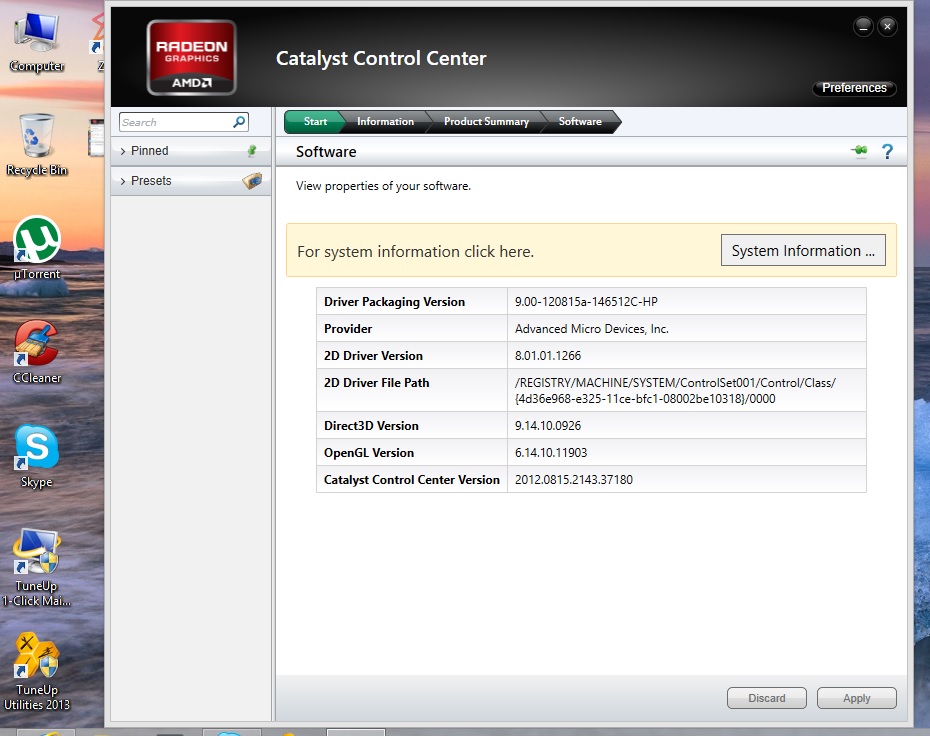Click the green pin icon beside Pinned
Image resolution: width=930 pixels, height=736 pixels.
252,151
